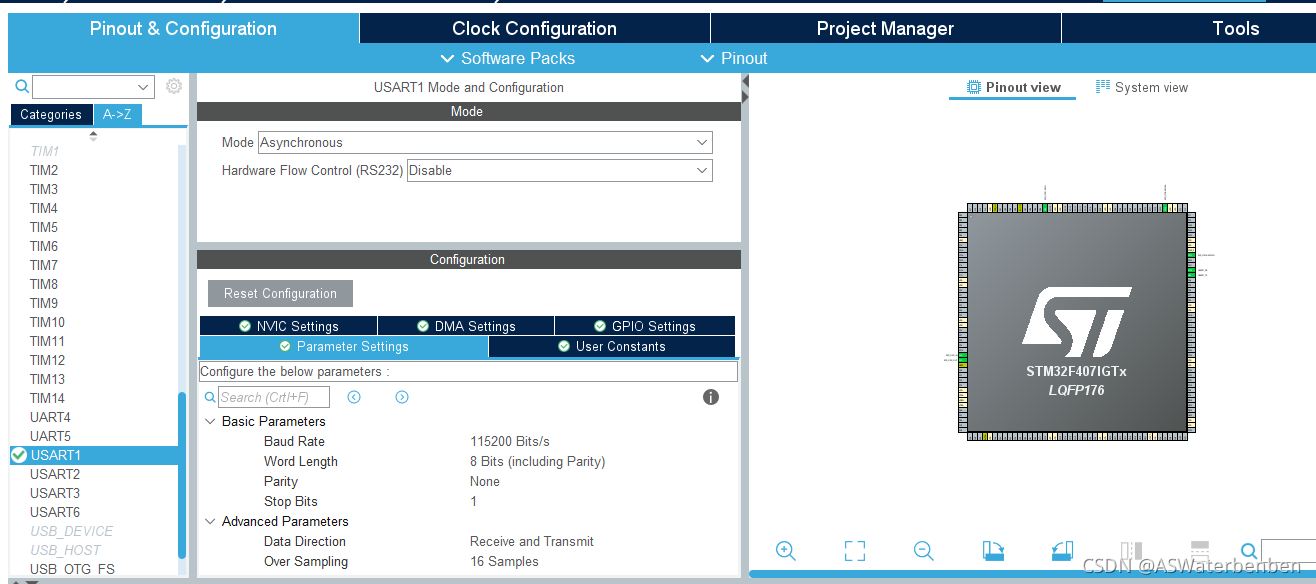Switch to the Clock Configuration tab
The height and width of the screenshot is (584, 1316).
pyautogui.click(x=534, y=28)
